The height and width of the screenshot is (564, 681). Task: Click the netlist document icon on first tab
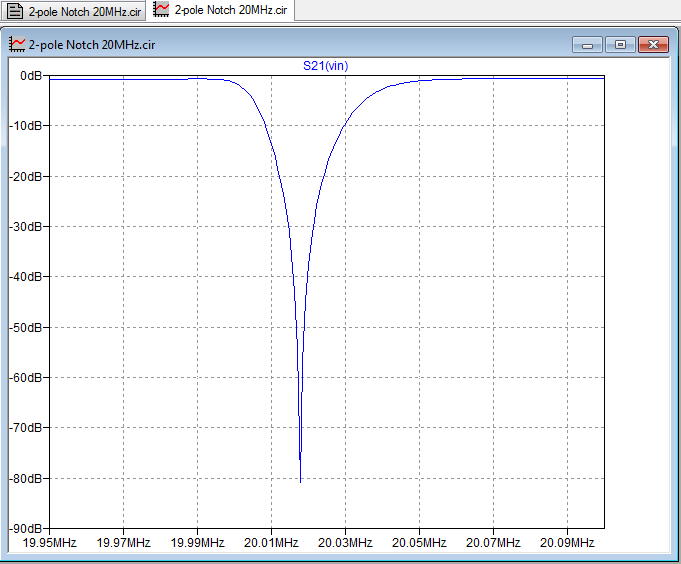pos(15,11)
